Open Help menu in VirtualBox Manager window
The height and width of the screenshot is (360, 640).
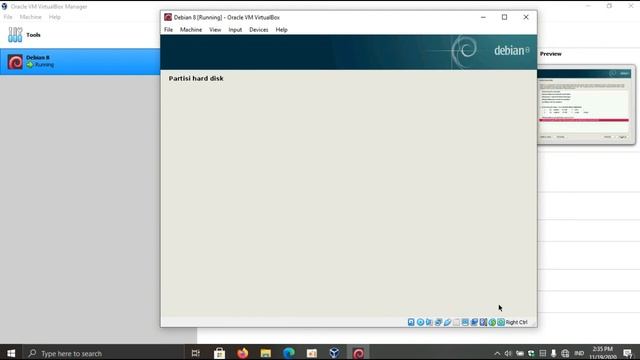(54, 17)
